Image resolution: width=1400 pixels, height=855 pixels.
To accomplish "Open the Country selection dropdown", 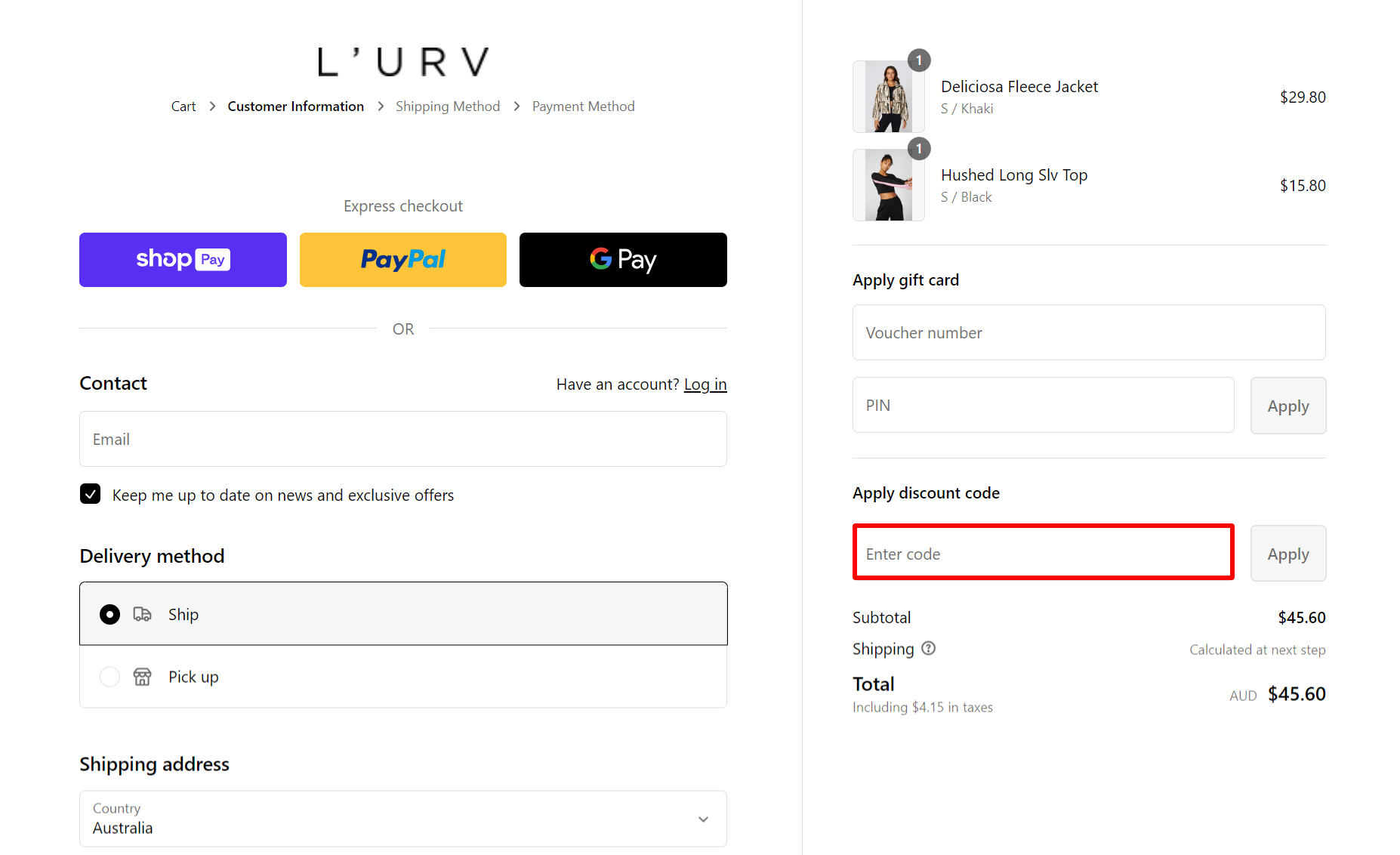I will tap(402, 819).
